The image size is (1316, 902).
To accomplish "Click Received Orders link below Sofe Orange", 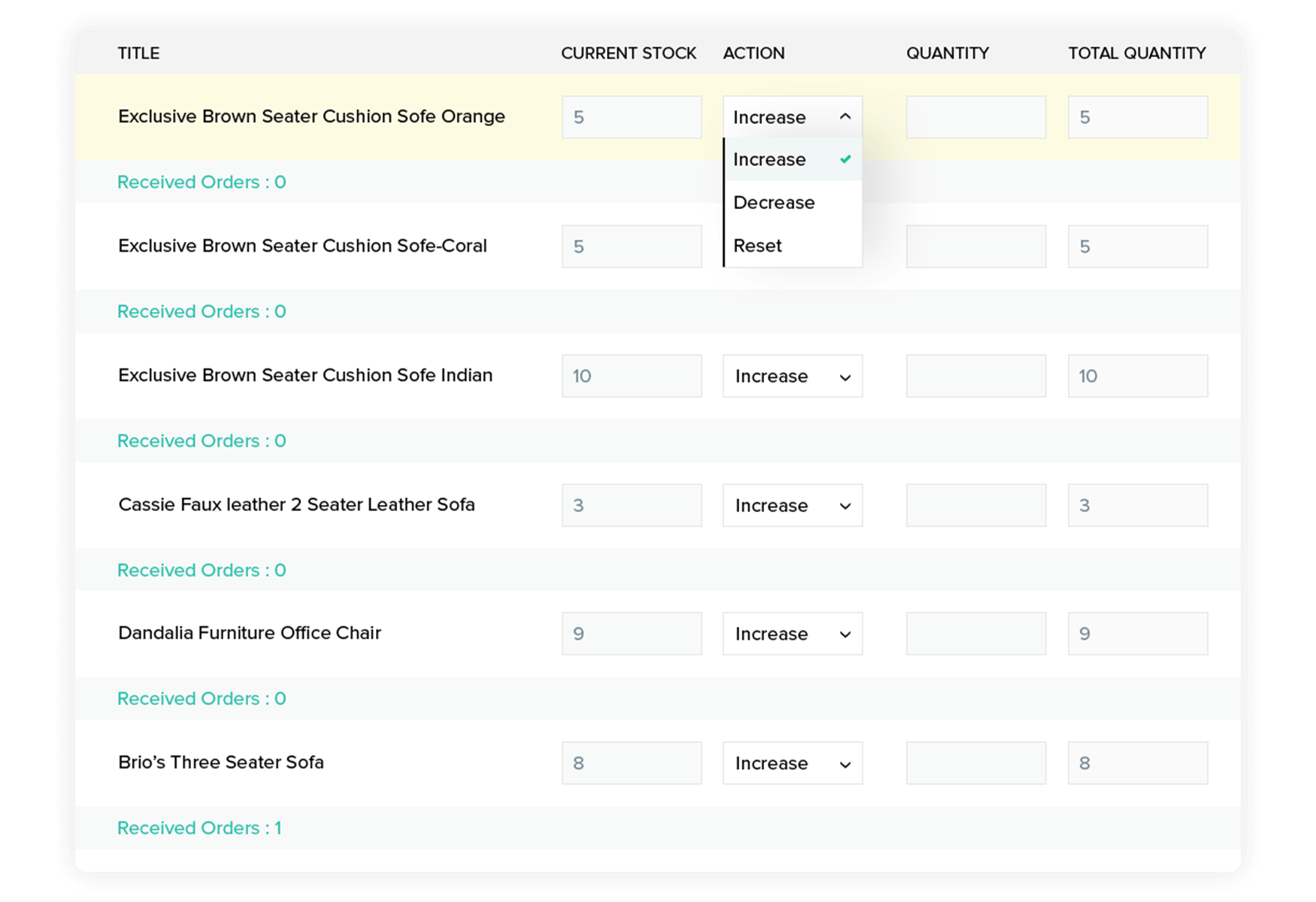I will (x=202, y=182).
